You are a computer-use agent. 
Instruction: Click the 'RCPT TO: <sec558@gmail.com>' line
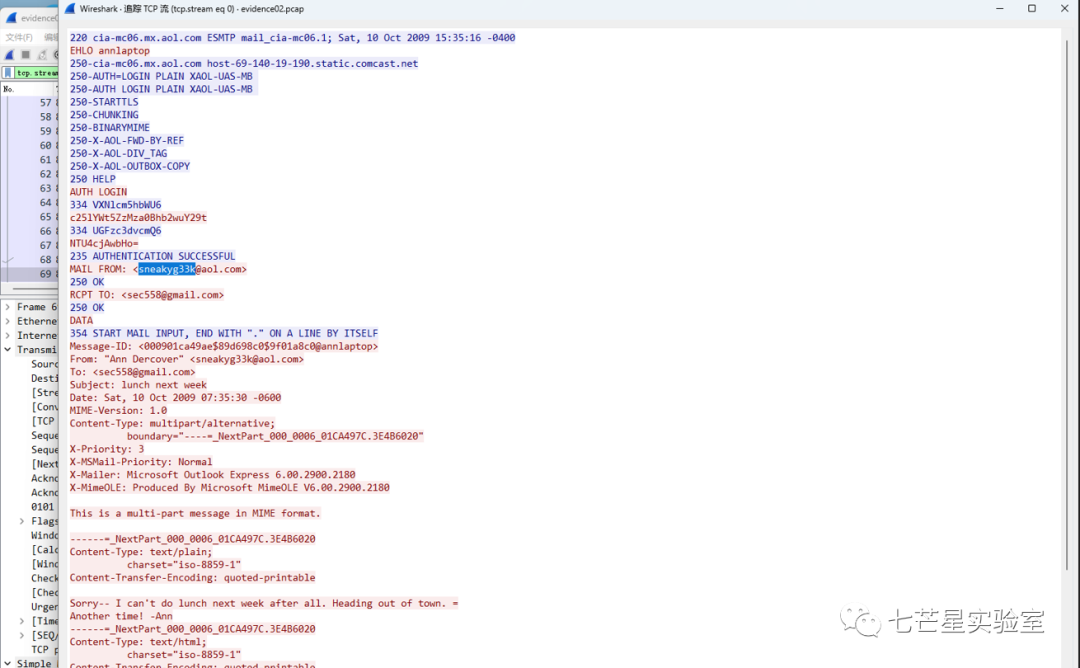click(x=147, y=295)
